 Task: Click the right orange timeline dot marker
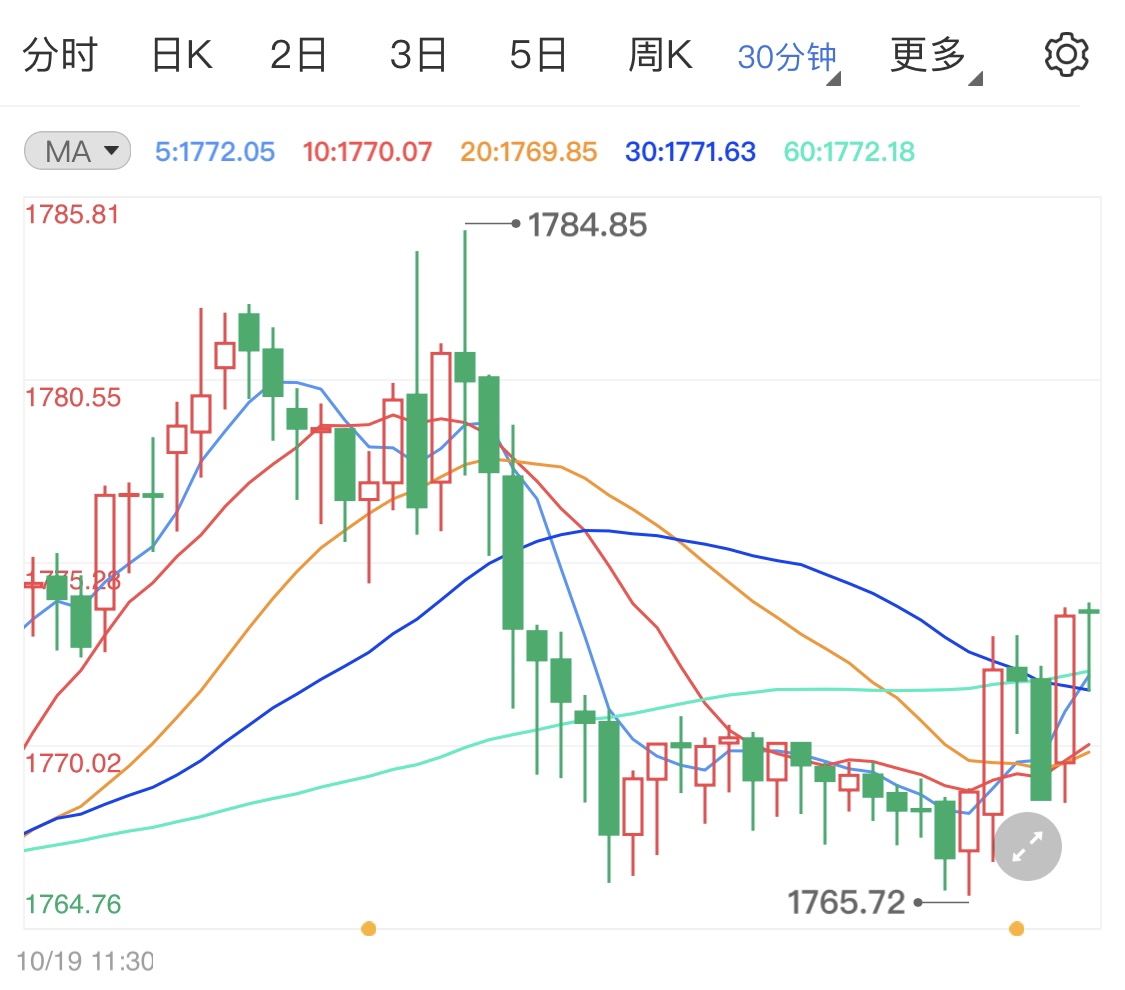[1016, 929]
